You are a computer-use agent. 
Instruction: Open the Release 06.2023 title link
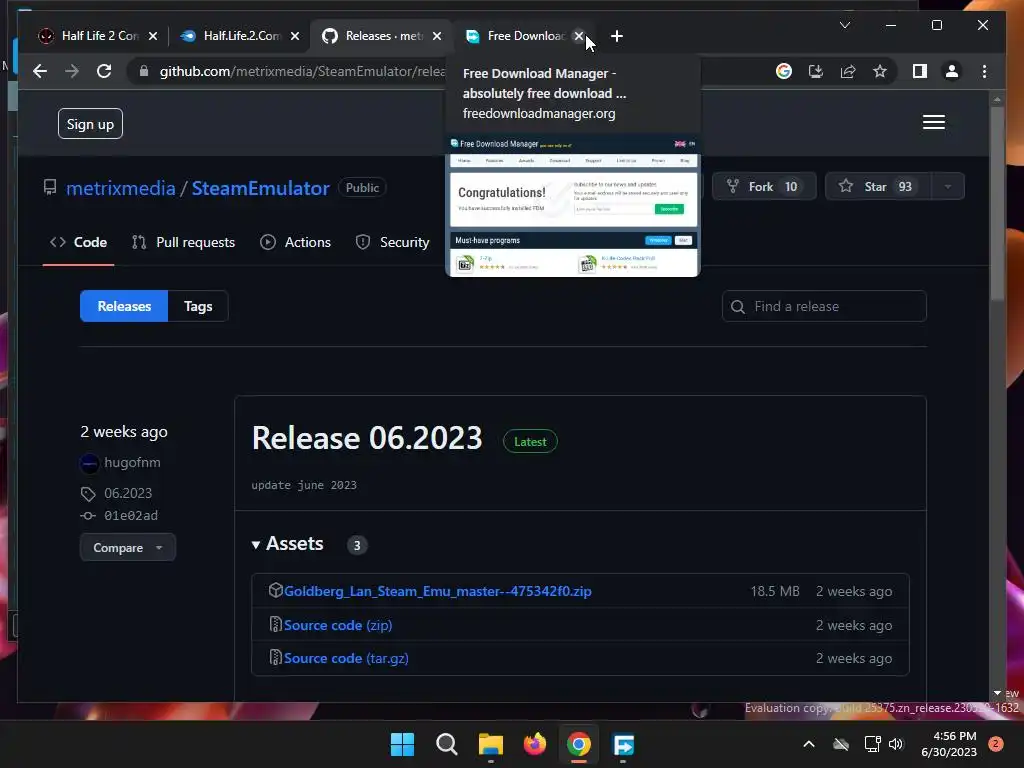point(367,438)
